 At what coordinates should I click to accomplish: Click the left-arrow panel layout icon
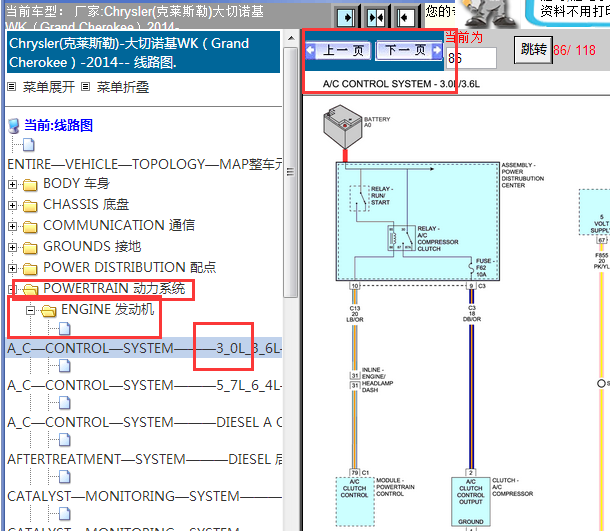(x=405, y=17)
